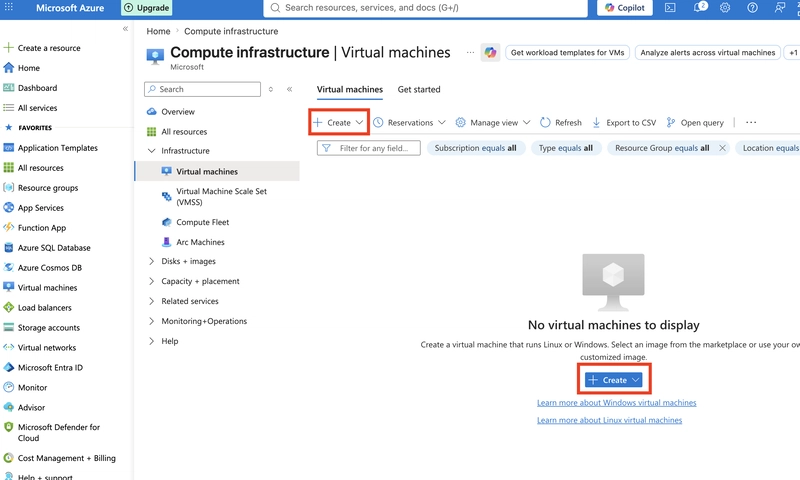Open Cloud Shell from the top bar
The height and width of the screenshot is (480, 800).
click(670, 8)
